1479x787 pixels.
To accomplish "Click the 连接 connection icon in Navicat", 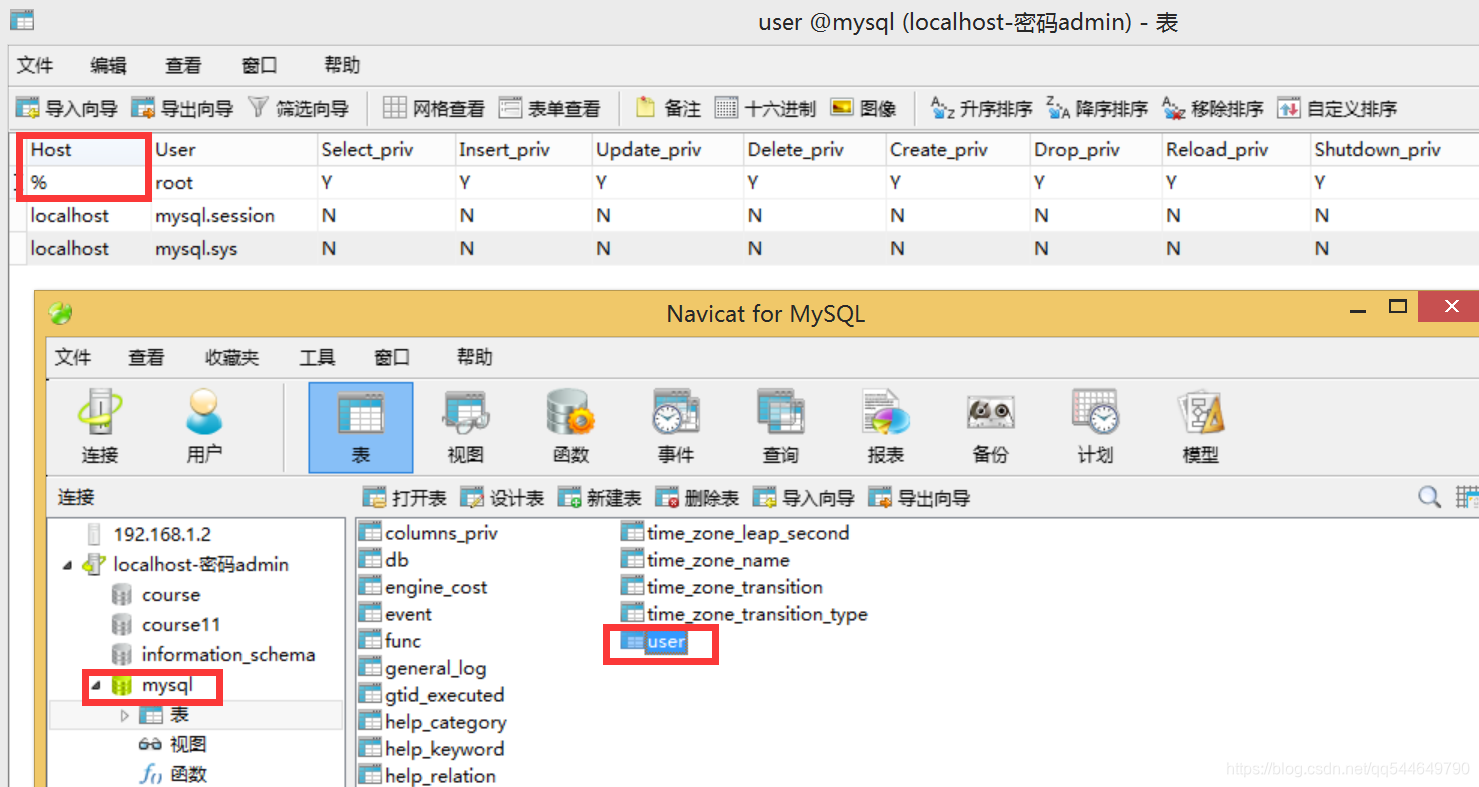I will pos(100,427).
